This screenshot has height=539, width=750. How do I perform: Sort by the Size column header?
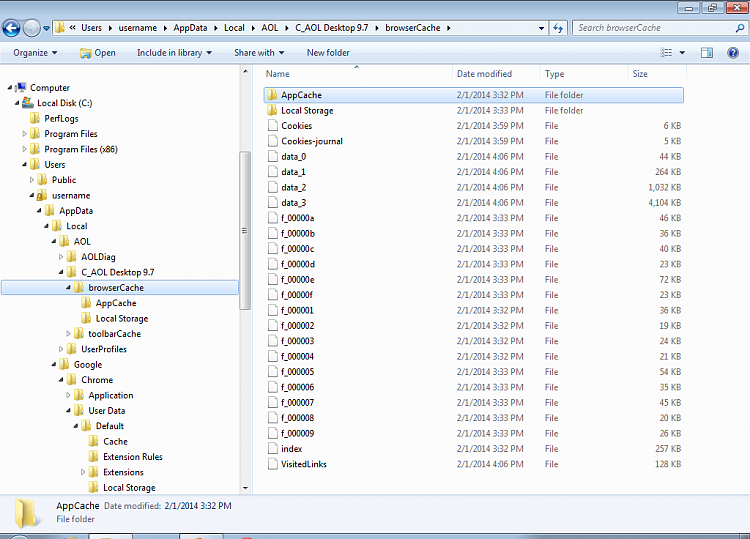tap(657, 74)
